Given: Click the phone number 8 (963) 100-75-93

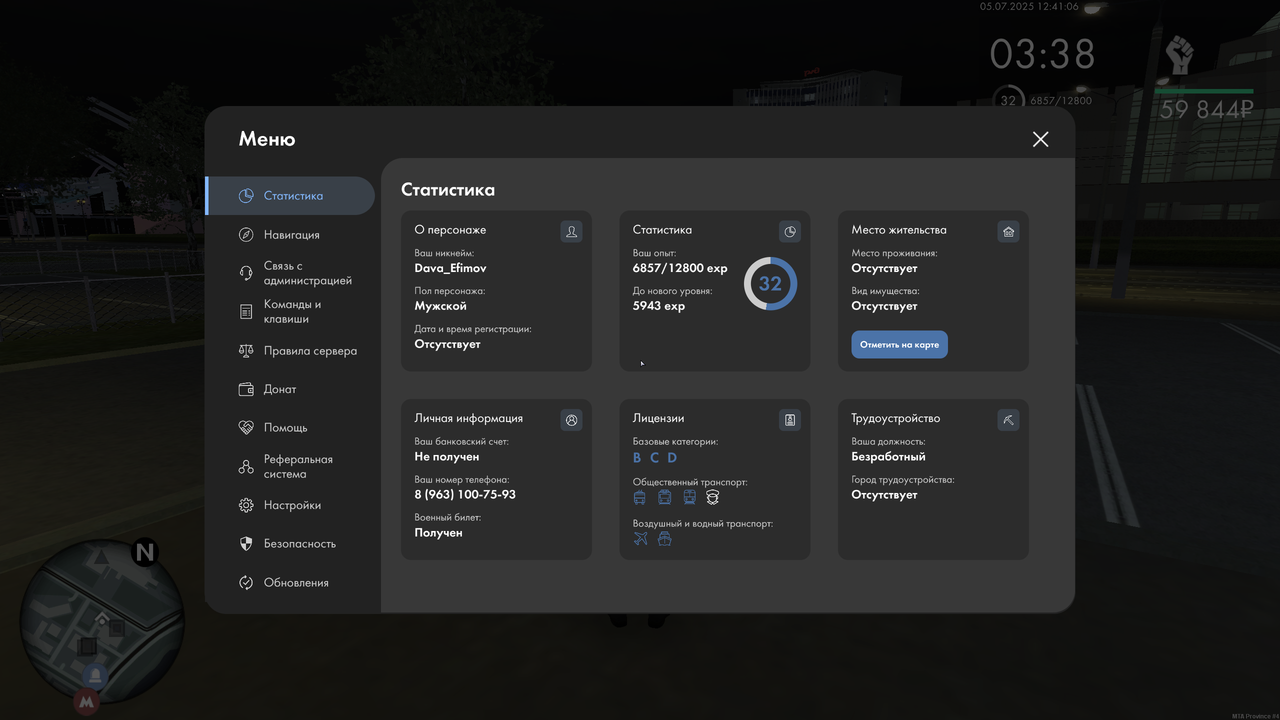Looking at the screenshot, I should pyautogui.click(x=465, y=495).
